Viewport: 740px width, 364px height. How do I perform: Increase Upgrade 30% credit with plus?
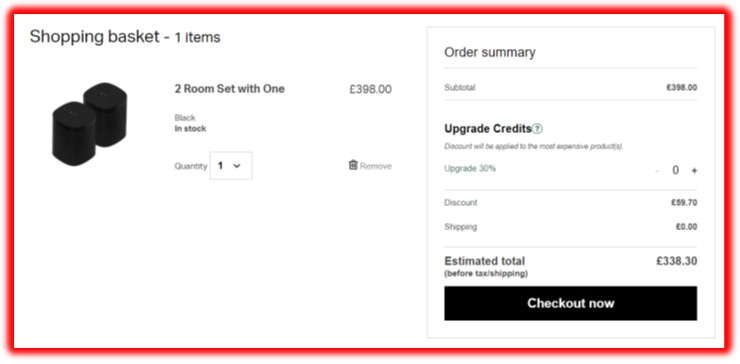tap(694, 170)
